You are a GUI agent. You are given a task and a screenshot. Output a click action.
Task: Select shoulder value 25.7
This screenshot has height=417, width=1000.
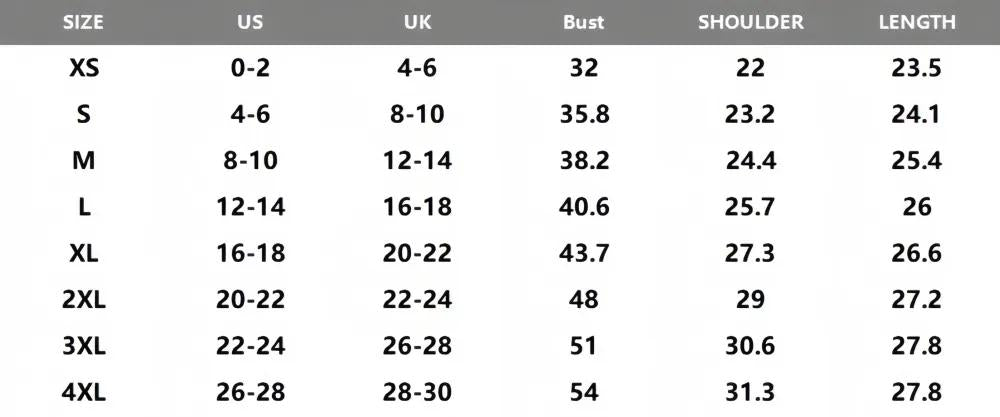point(750,207)
